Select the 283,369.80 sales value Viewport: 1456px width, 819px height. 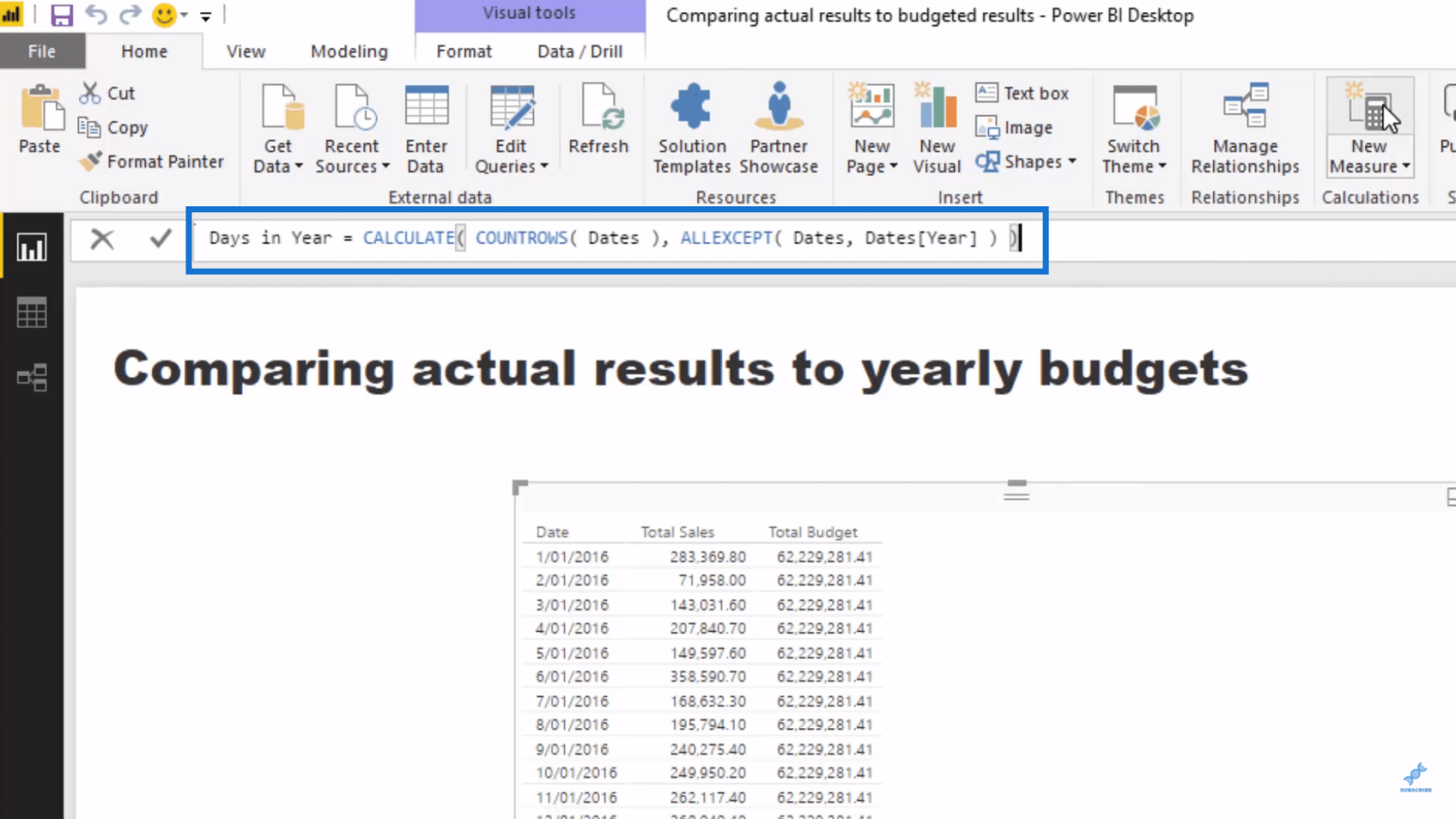coord(708,556)
